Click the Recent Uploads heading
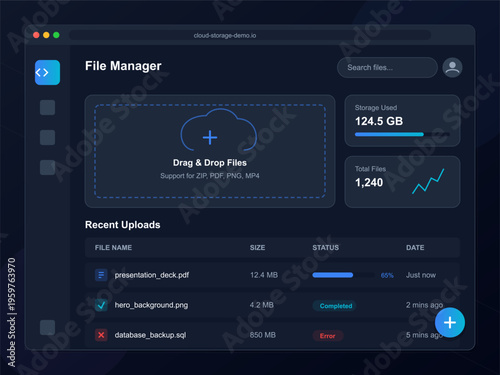500x375 pixels. [x=123, y=225]
